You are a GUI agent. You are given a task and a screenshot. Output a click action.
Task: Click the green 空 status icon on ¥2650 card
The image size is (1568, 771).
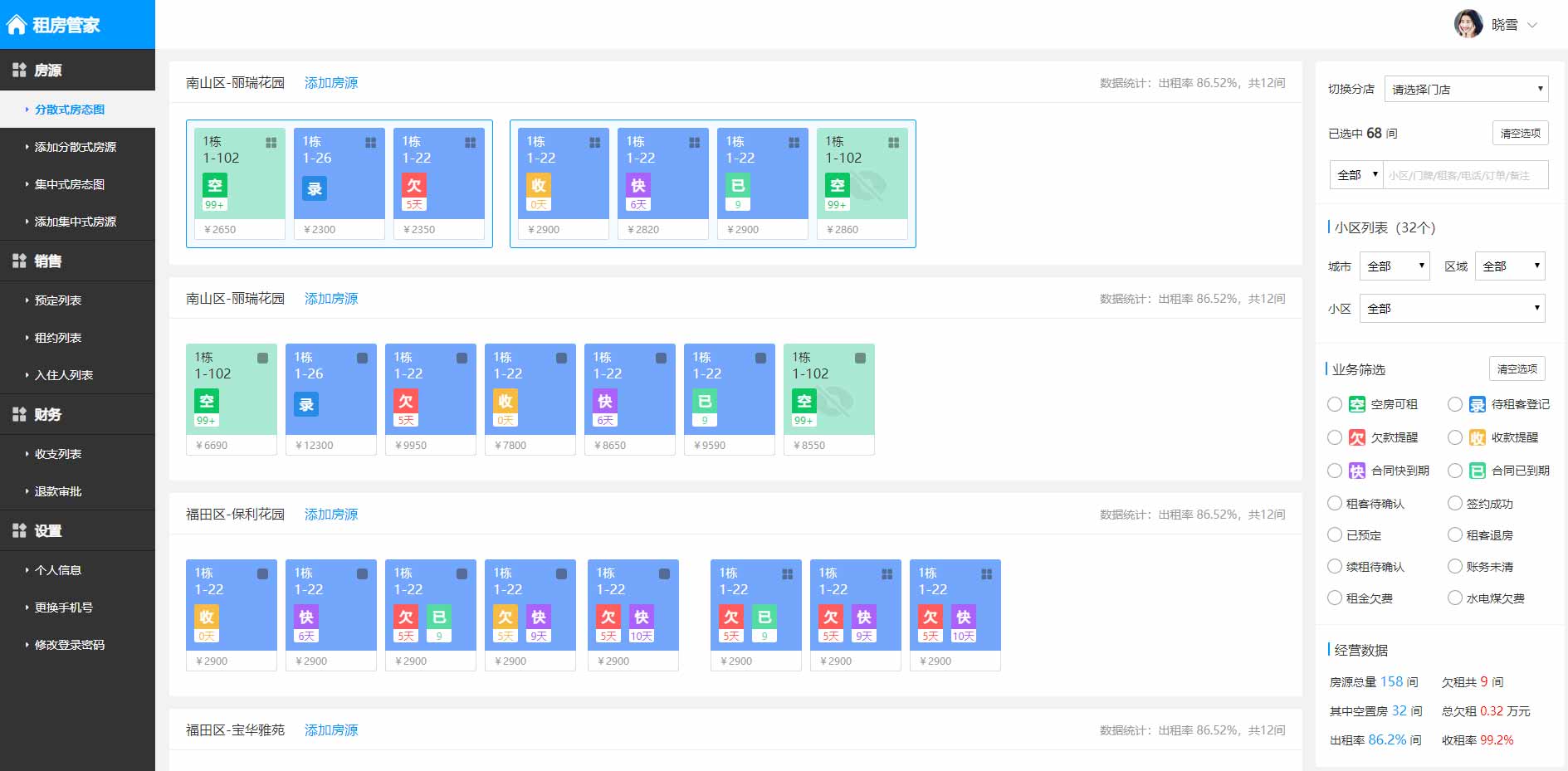[x=215, y=185]
